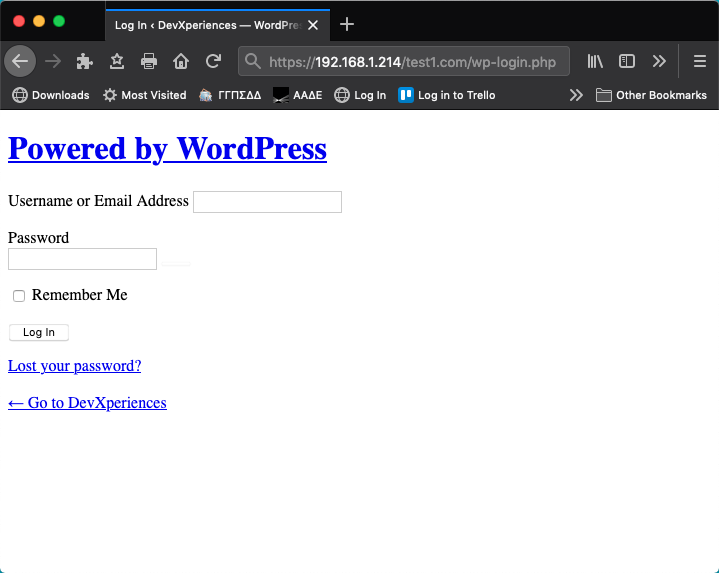Viewport: 719px width, 573px height.
Task: Open the ΑΑΔΕ bookmark
Action: point(297,95)
